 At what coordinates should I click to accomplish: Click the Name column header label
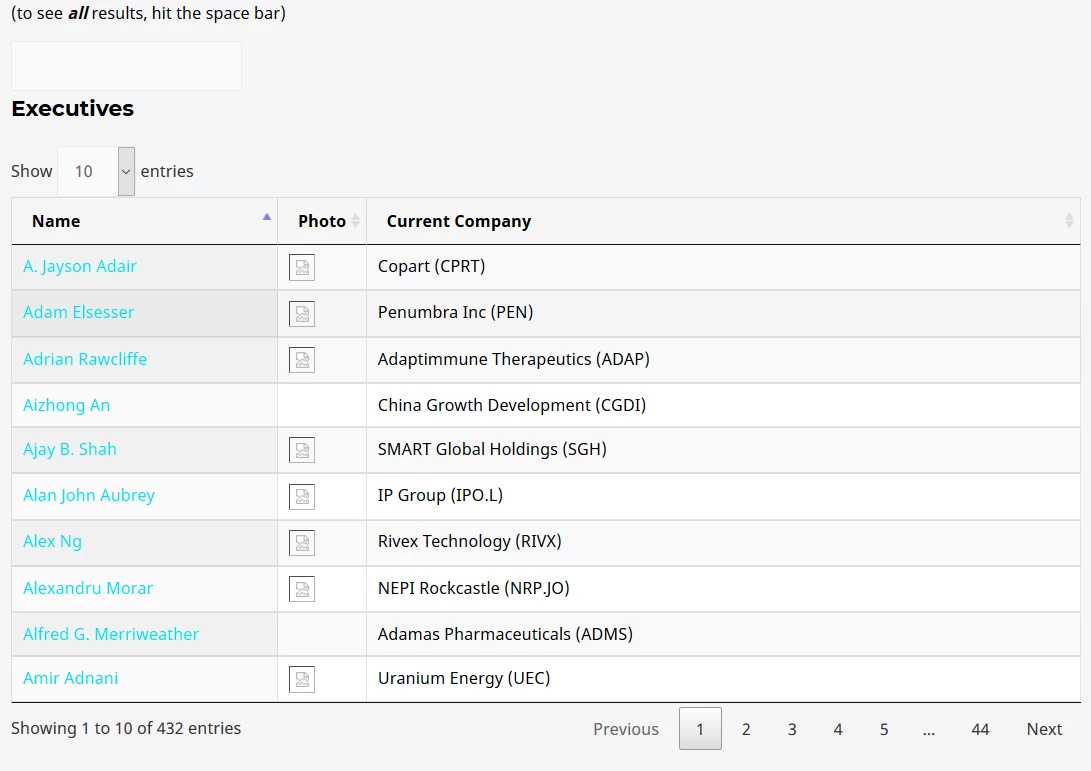click(56, 221)
